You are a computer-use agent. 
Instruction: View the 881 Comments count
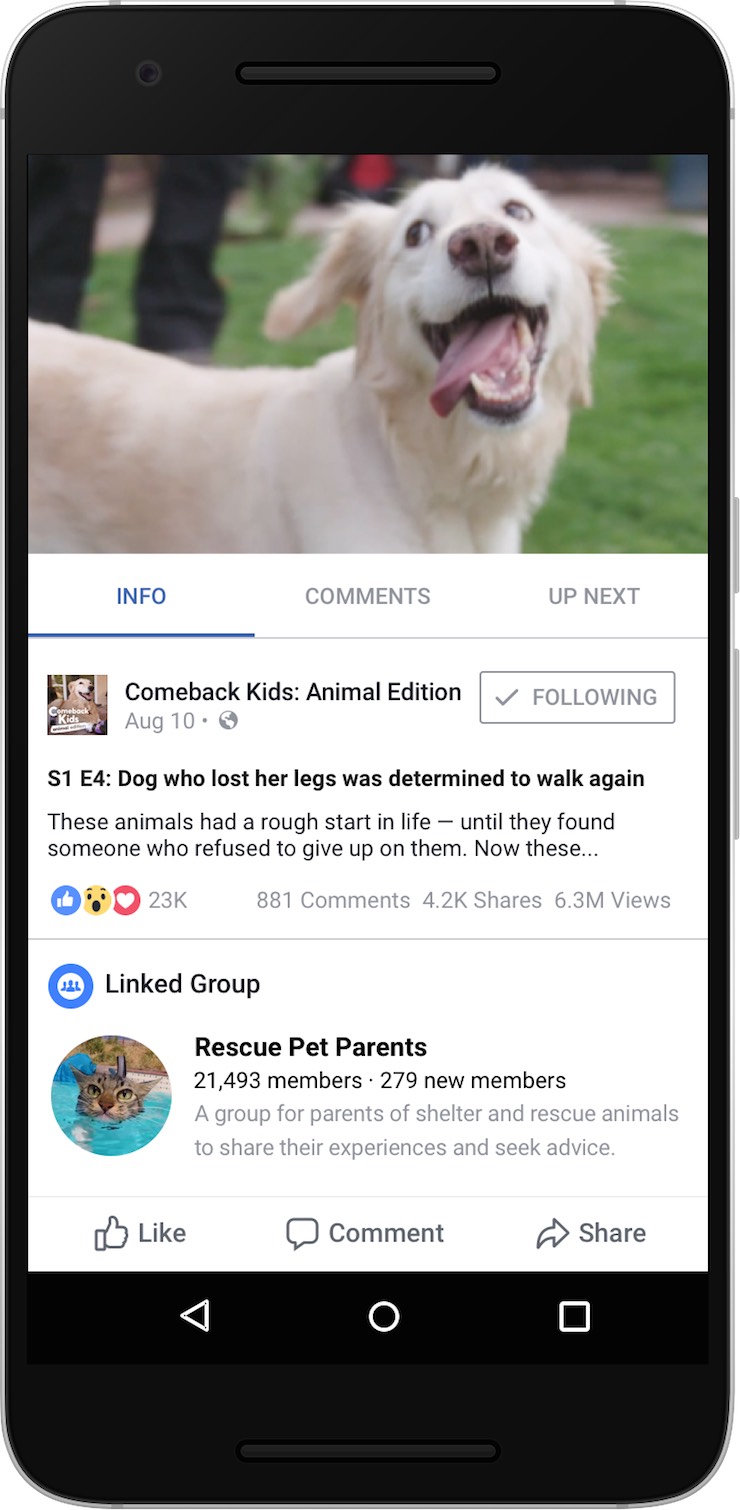(x=333, y=900)
